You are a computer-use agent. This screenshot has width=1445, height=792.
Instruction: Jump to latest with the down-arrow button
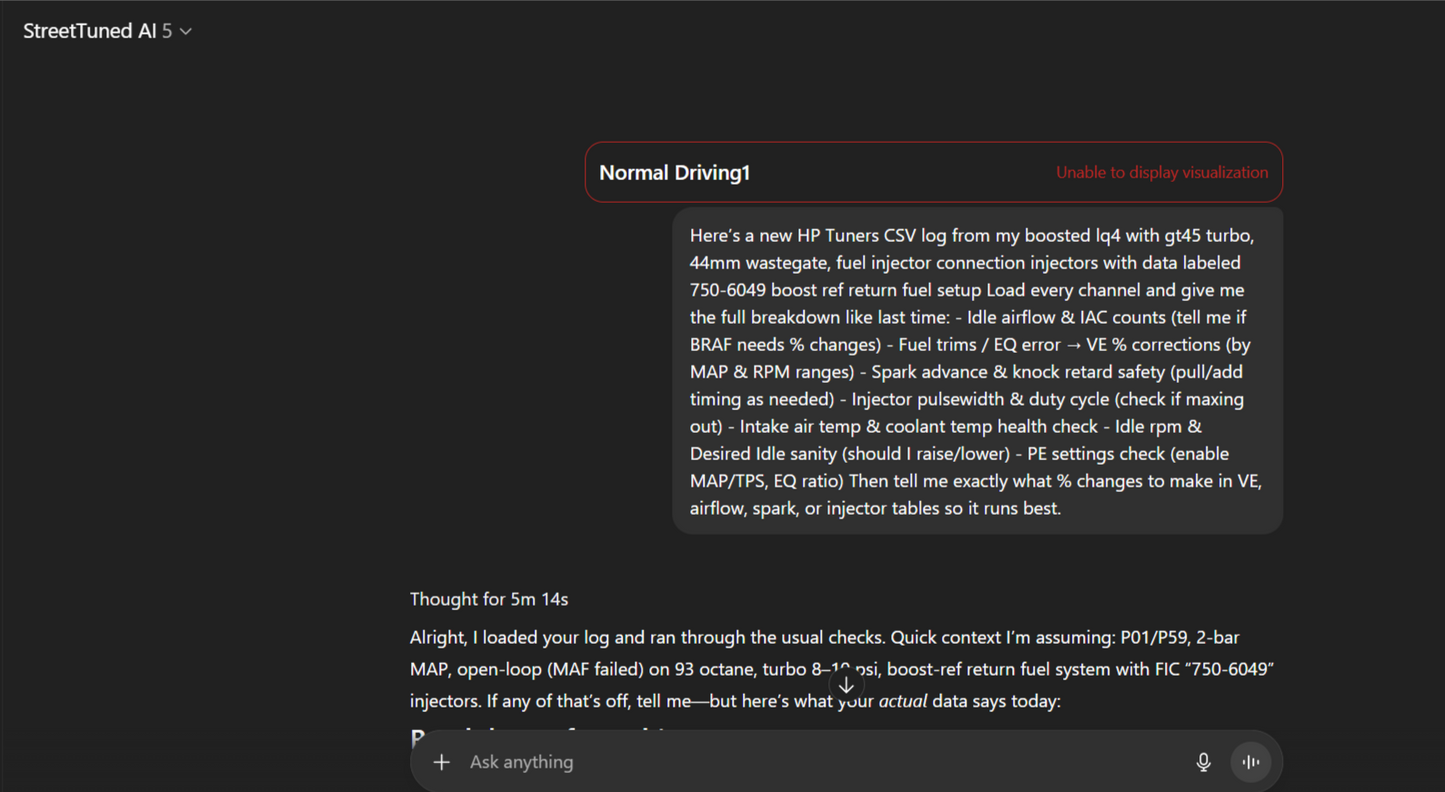click(x=846, y=685)
